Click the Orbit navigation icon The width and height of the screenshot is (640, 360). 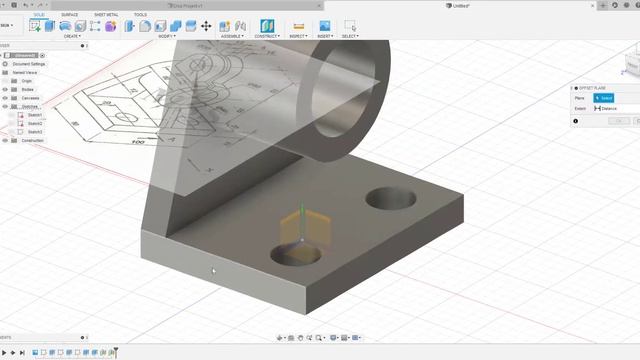(x=280, y=338)
